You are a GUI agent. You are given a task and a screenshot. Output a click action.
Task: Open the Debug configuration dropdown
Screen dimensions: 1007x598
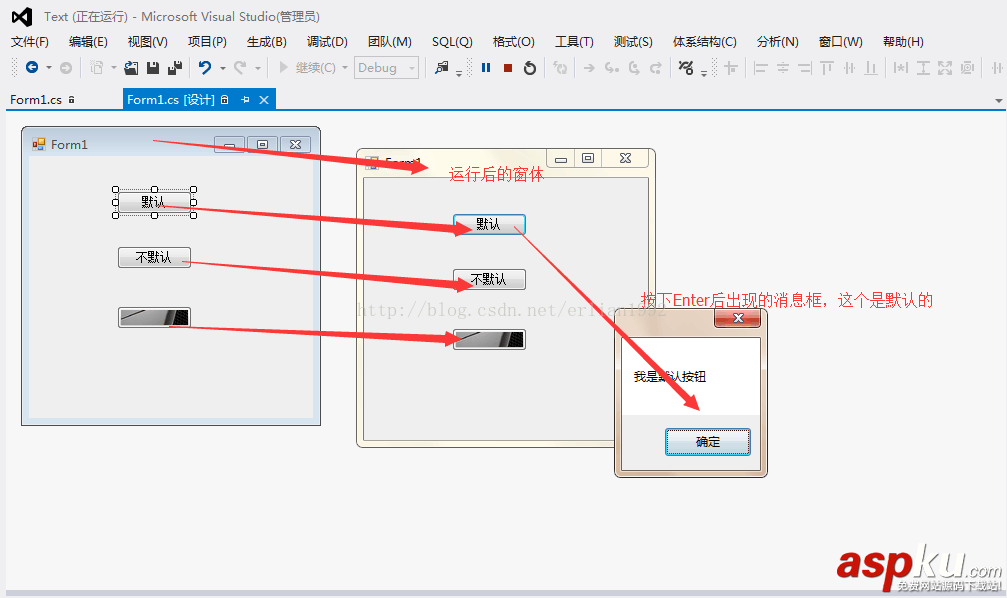386,68
